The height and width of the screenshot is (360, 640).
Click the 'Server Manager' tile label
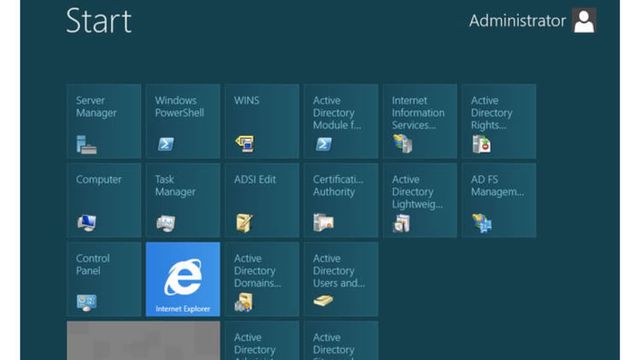(96, 107)
